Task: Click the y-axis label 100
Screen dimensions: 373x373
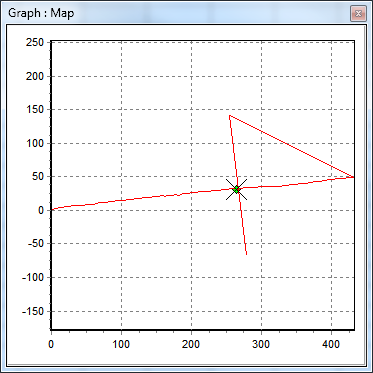Action: (35, 143)
